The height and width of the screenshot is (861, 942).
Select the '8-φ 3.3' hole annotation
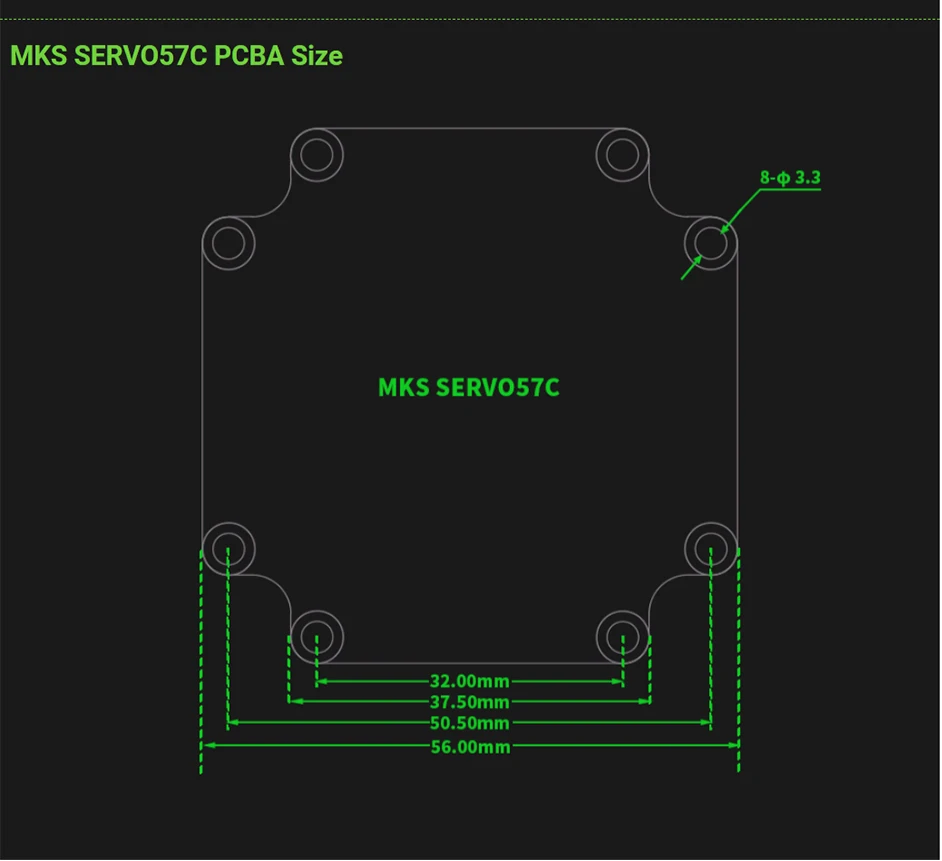[790, 178]
